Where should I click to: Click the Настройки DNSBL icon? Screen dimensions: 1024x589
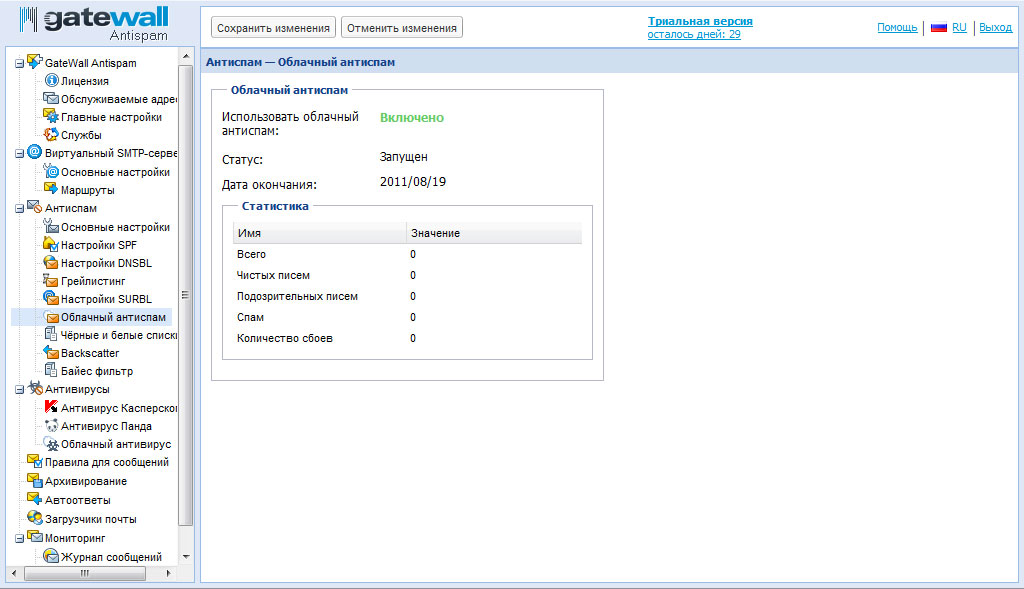(x=51, y=262)
